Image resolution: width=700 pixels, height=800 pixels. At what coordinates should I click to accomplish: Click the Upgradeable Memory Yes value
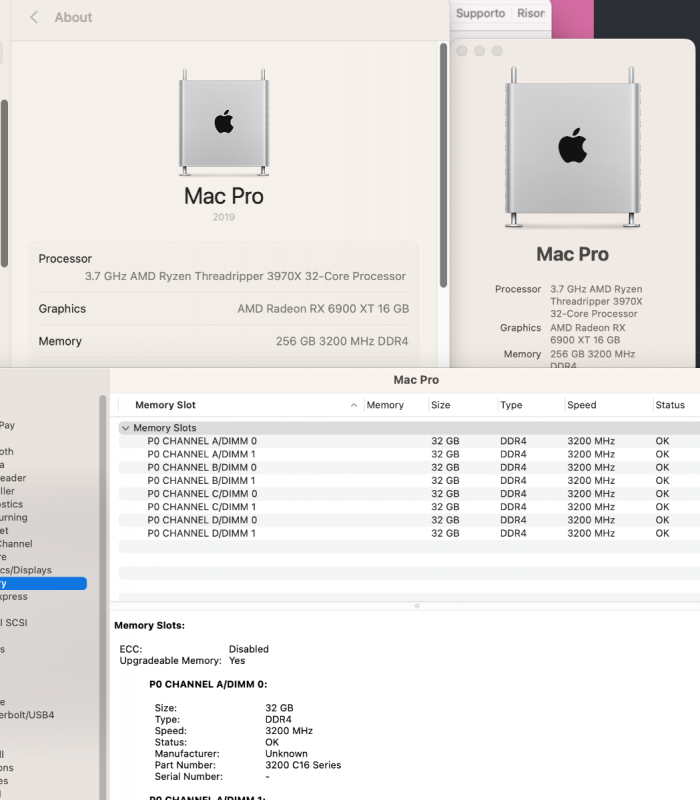click(237, 661)
